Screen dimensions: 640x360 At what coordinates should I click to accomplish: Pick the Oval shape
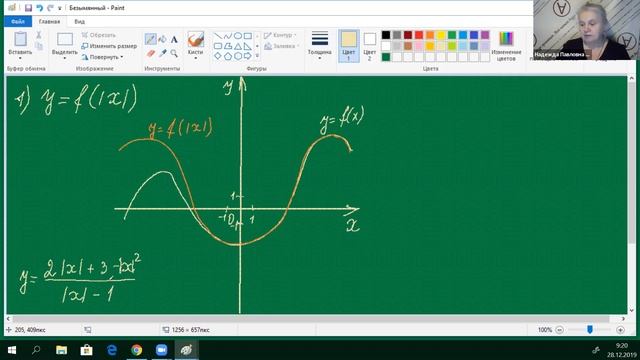pyautogui.click(x=238, y=36)
